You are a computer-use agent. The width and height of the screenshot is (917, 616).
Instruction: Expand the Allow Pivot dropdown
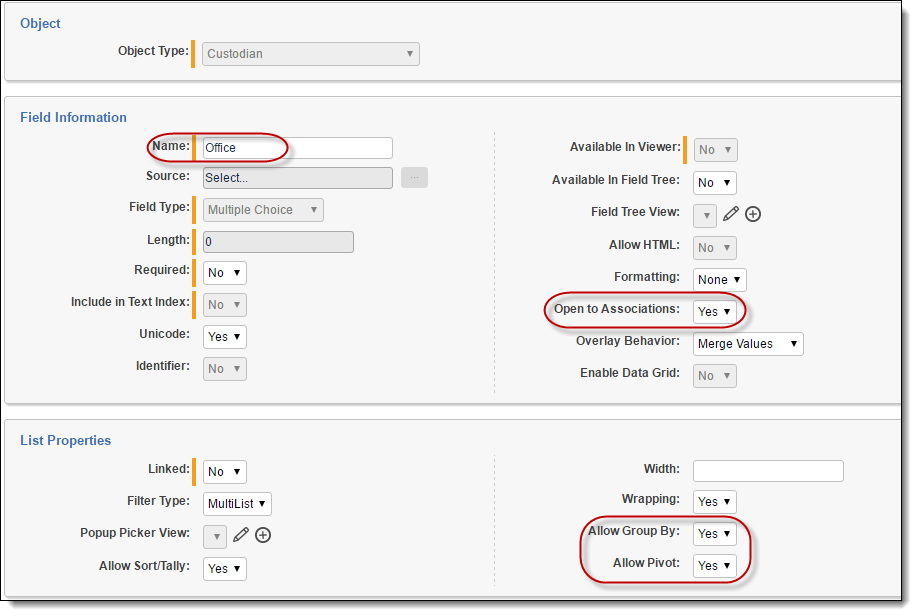[x=714, y=565]
